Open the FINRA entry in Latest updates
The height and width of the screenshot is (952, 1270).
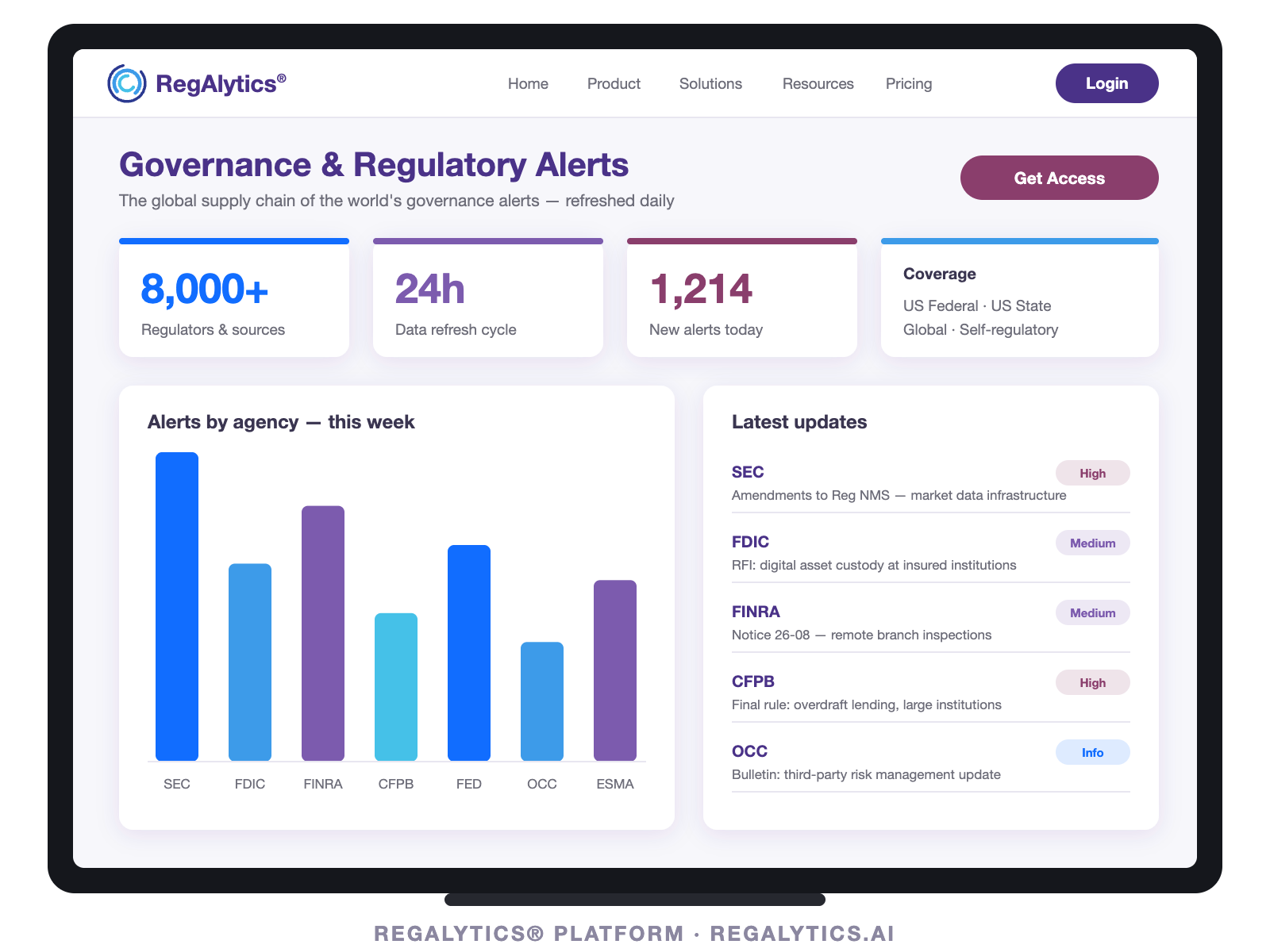point(931,622)
